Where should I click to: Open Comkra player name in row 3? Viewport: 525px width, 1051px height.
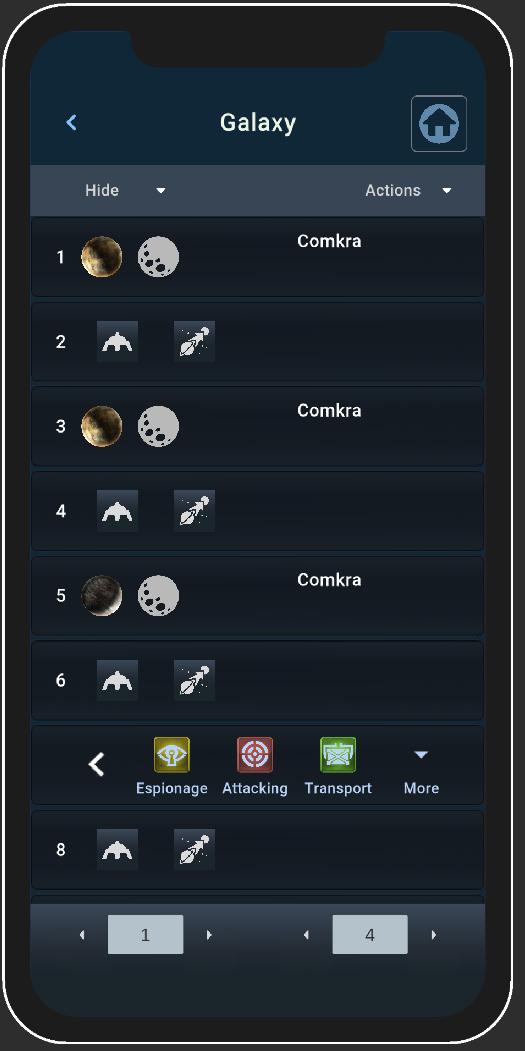click(x=329, y=411)
